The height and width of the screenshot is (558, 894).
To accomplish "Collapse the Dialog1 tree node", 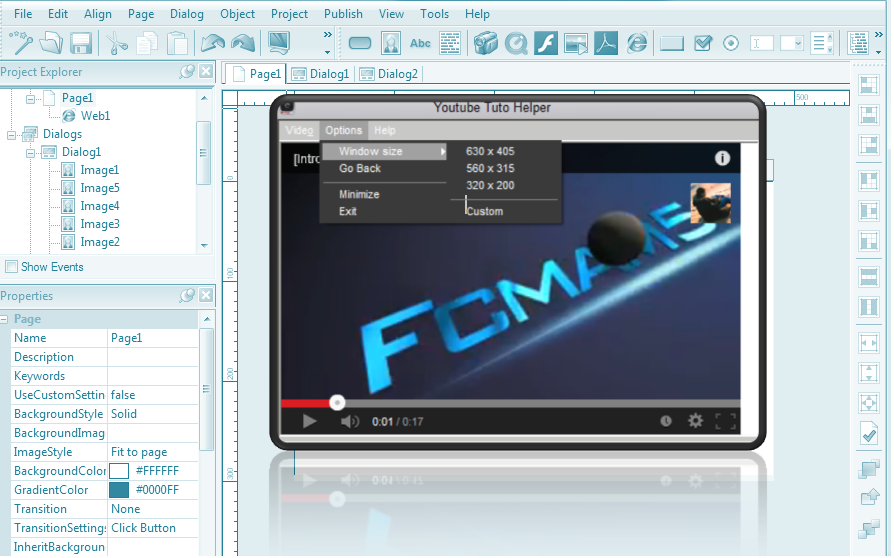I will click(30, 153).
